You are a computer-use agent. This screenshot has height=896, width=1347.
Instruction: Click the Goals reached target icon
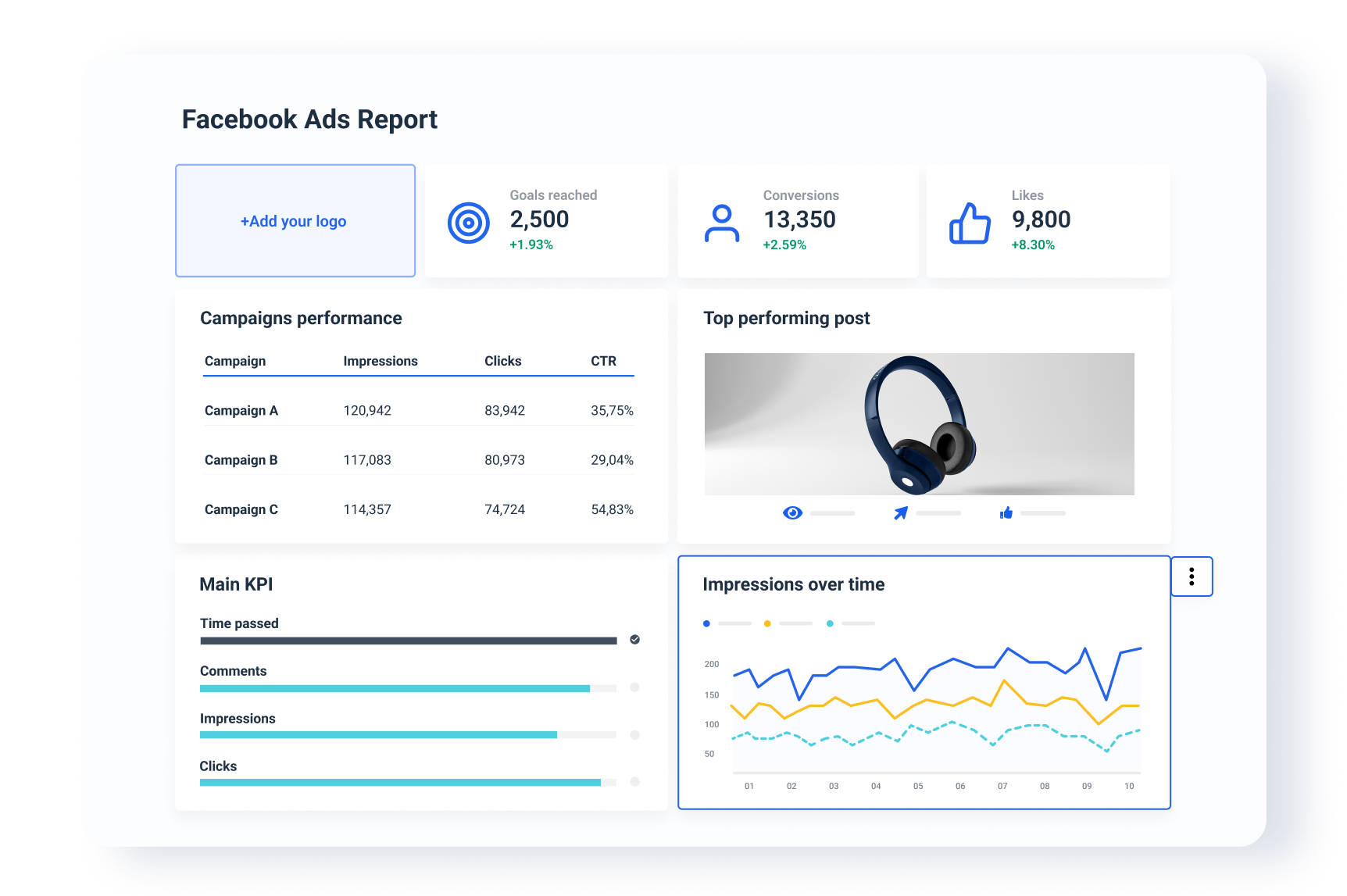coord(468,222)
